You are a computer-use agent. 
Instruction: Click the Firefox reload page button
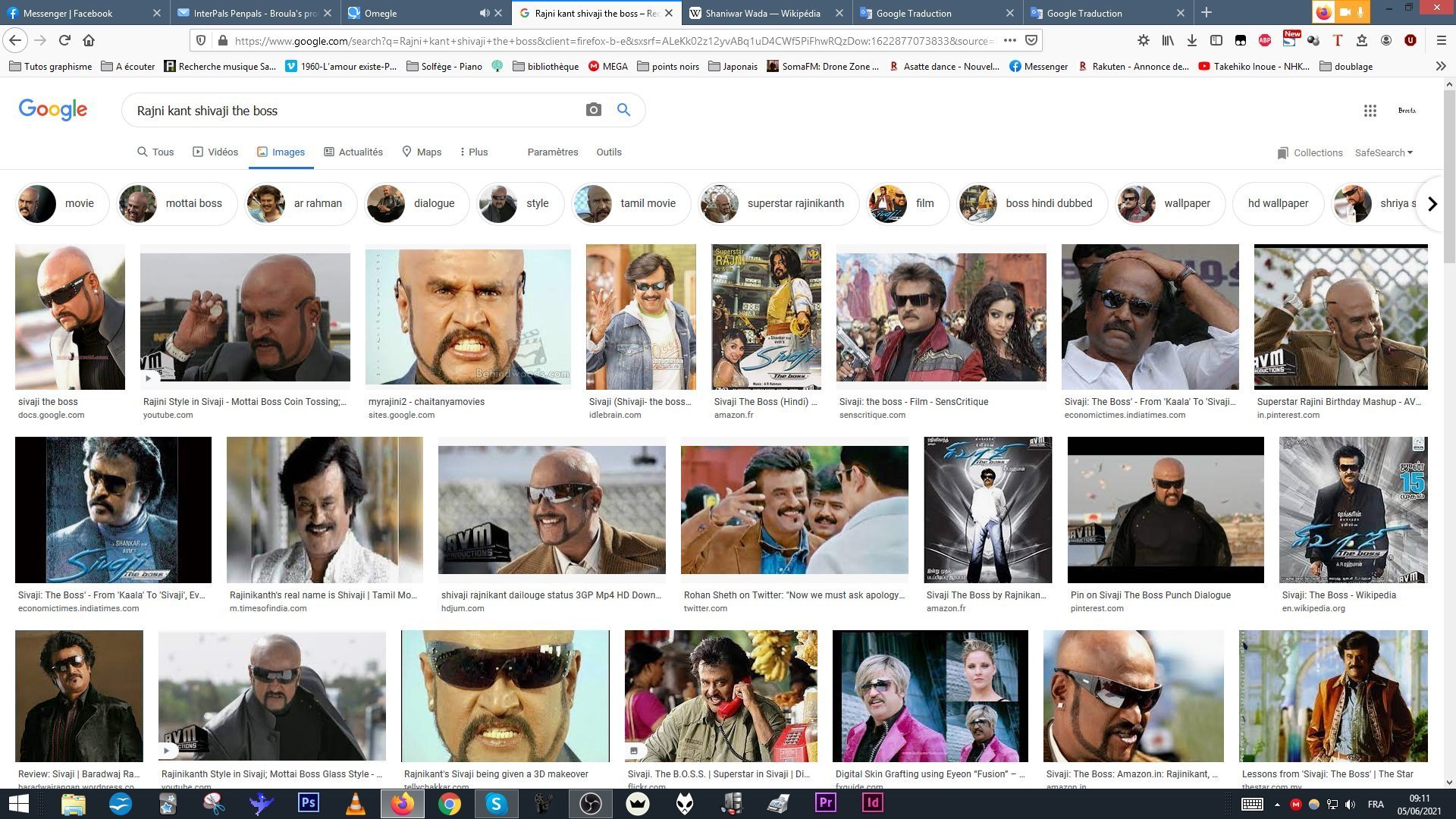click(64, 40)
